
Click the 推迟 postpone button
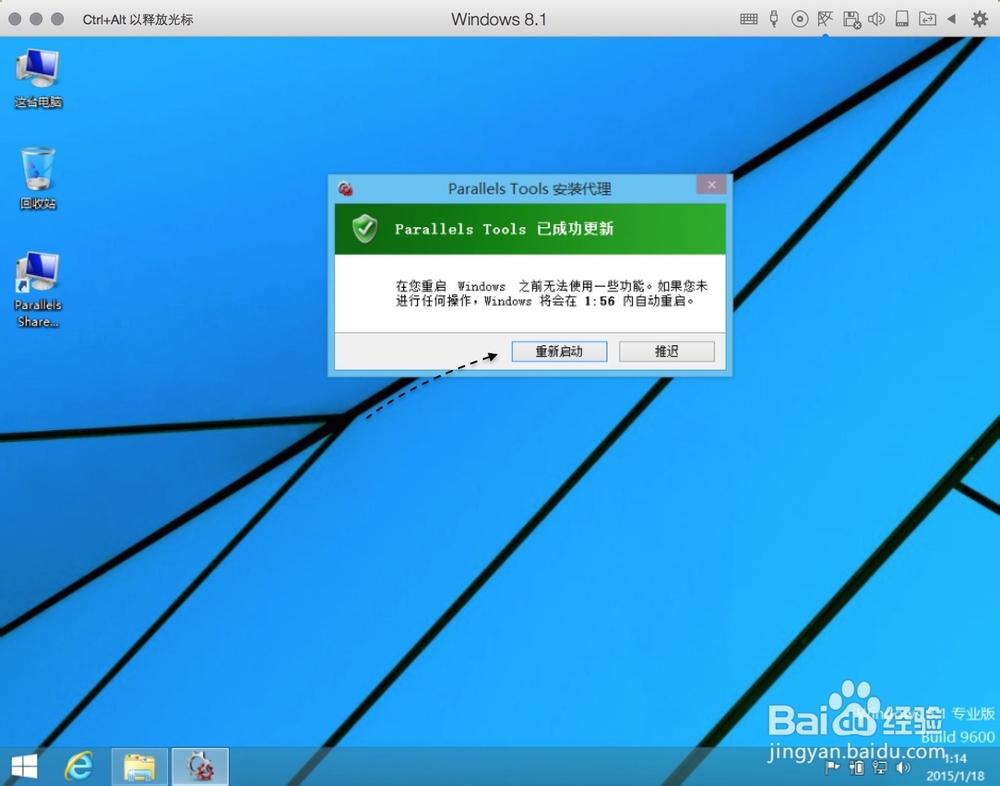click(666, 352)
